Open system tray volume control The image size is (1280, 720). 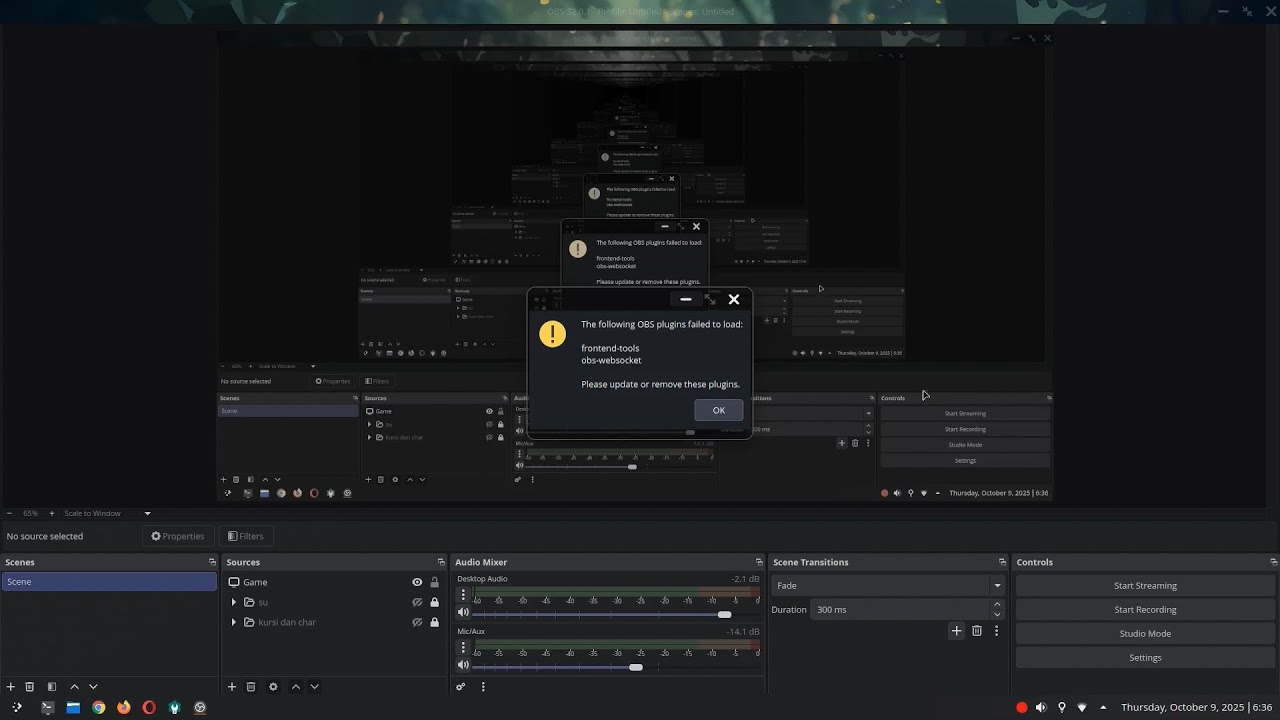click(1041, 707)
